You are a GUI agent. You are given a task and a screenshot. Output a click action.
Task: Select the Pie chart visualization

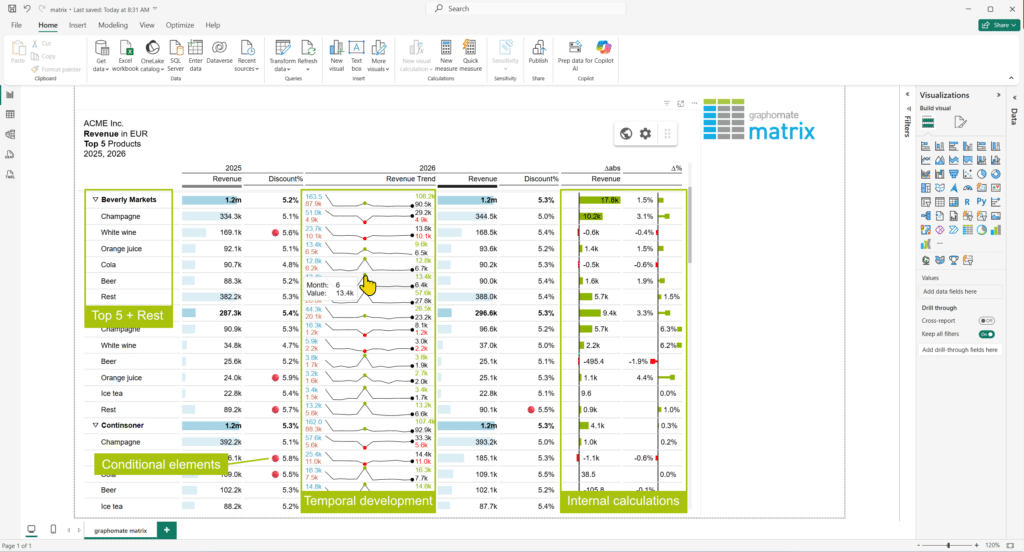[981, 174]
